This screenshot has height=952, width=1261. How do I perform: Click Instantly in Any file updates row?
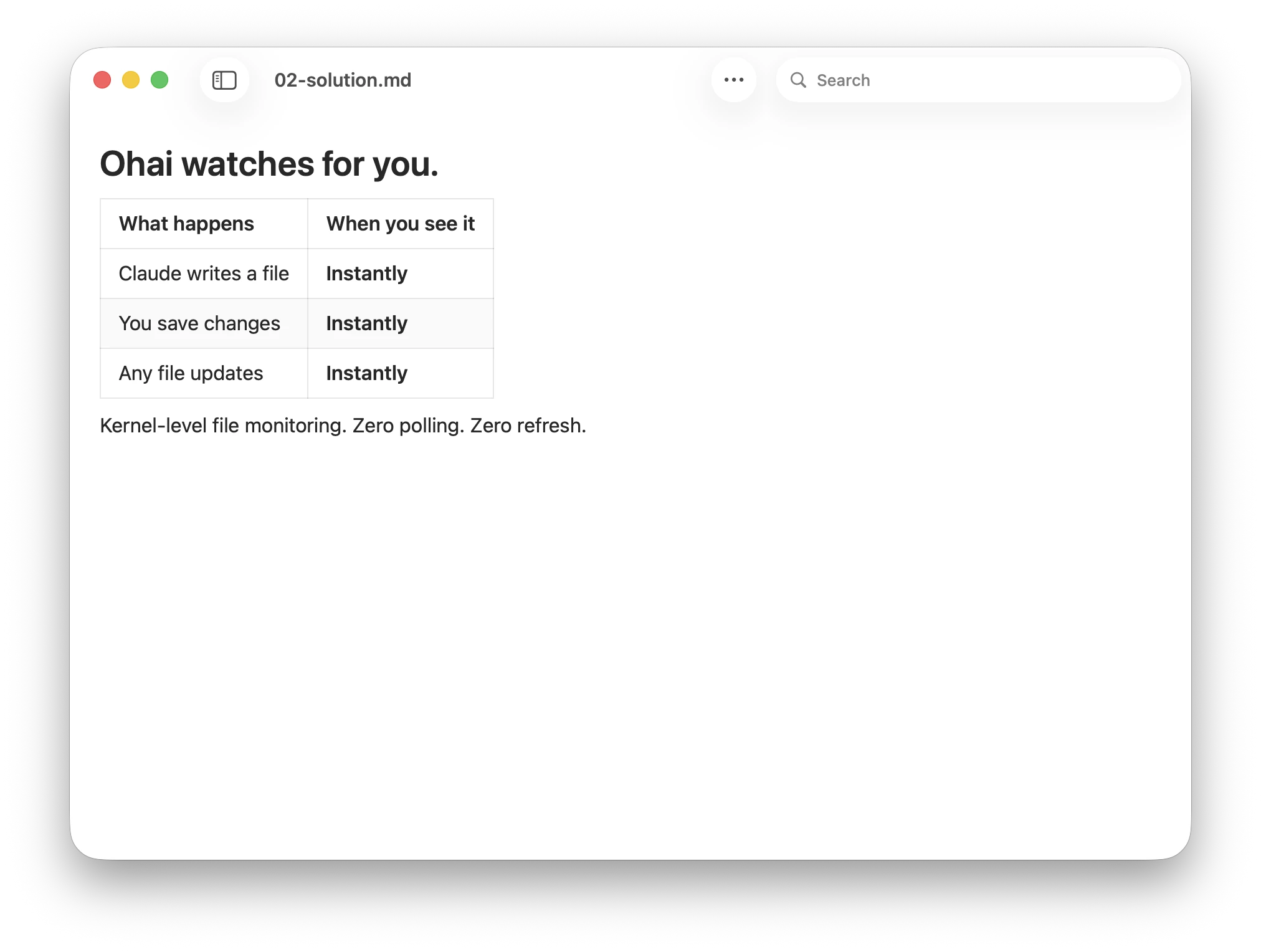[366, 373]
